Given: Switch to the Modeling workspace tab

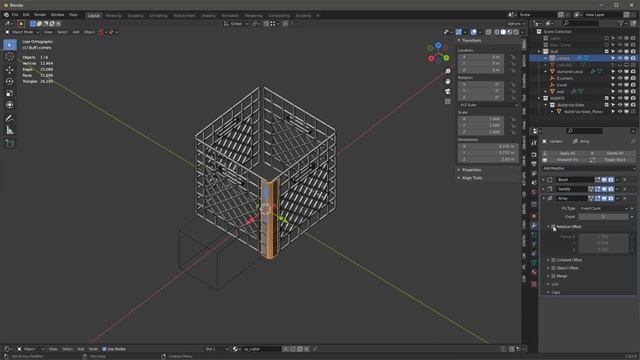Looking at the screenshot, I should pos(113,16).
